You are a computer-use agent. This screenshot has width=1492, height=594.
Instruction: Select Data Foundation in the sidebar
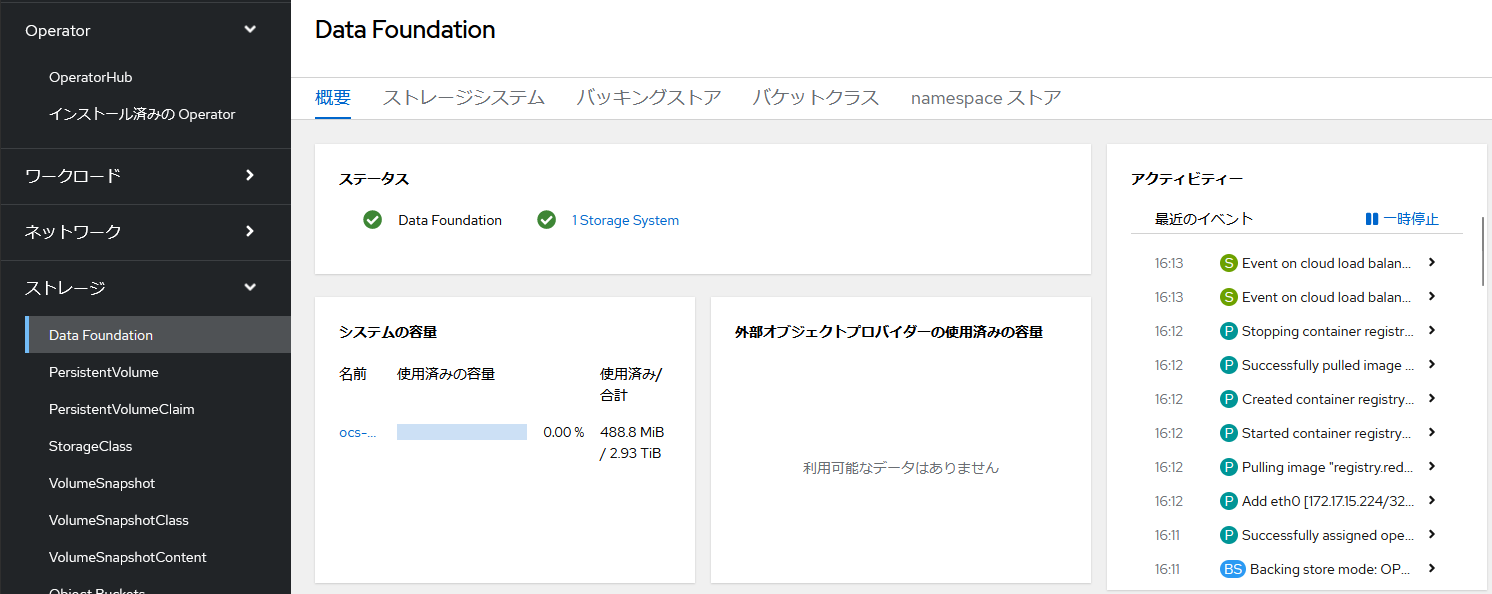(x=158, y=335)
